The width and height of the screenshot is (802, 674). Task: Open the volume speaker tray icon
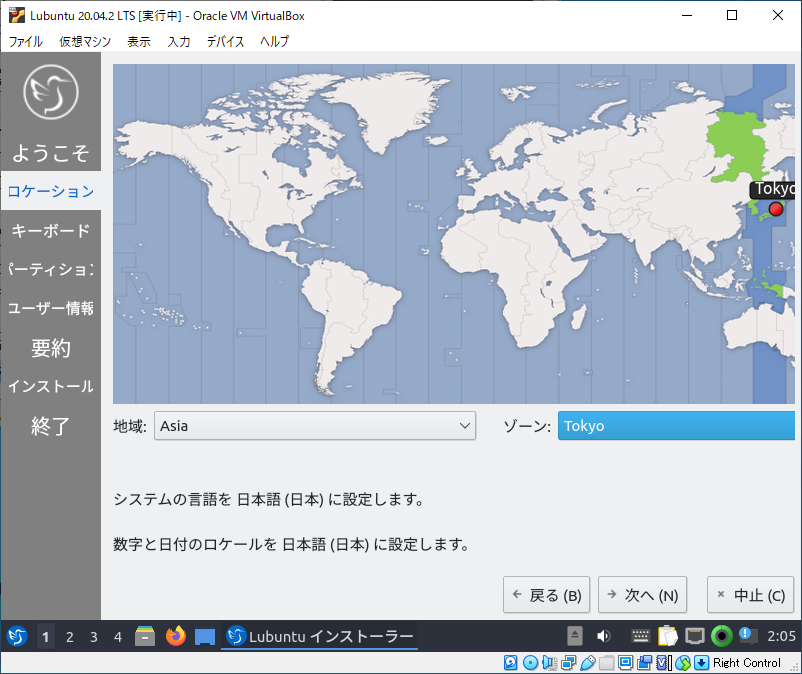pos(604,636)
